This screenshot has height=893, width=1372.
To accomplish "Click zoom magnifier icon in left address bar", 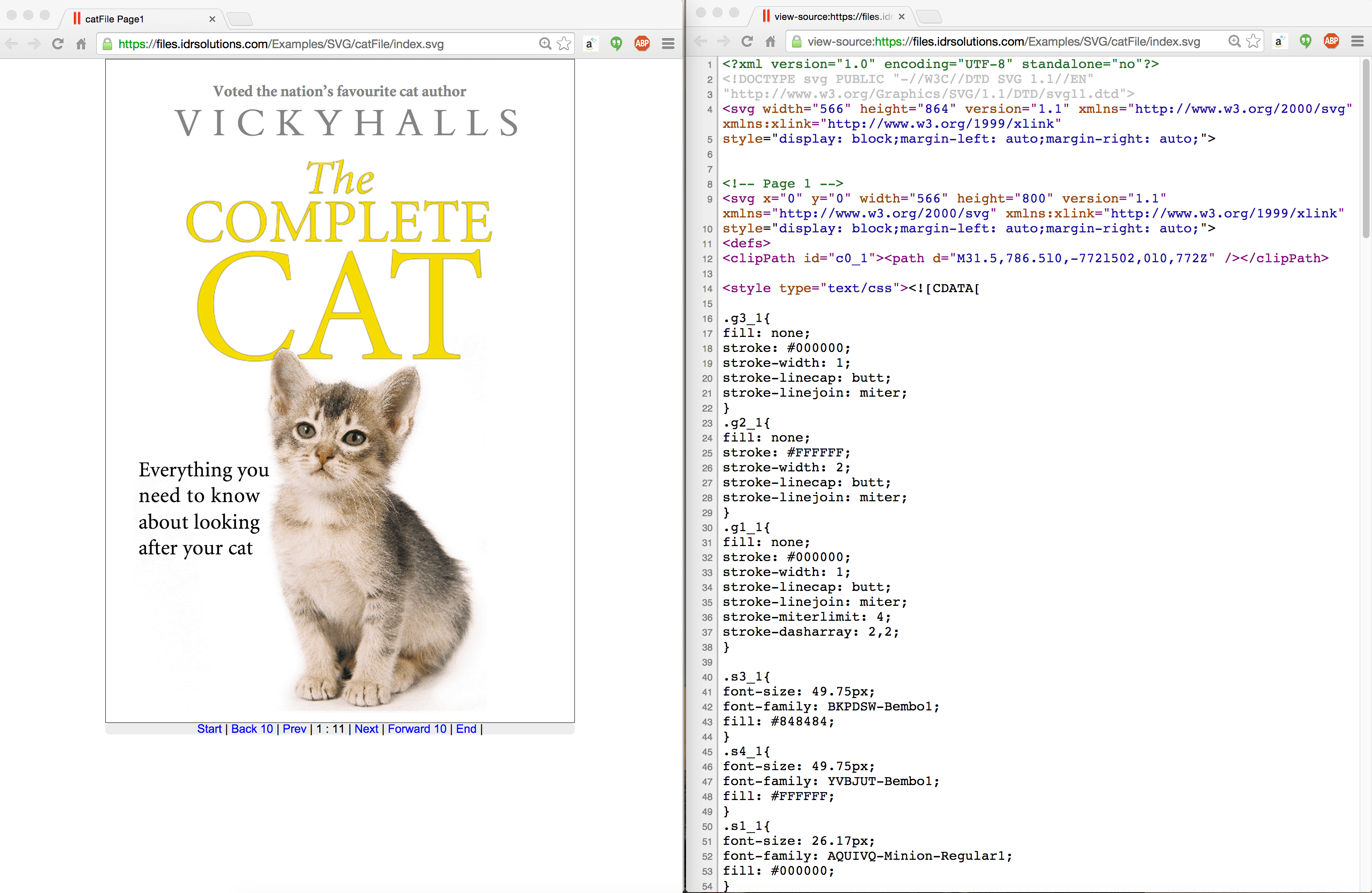I will pyautogui.click(x=545, y=44).
